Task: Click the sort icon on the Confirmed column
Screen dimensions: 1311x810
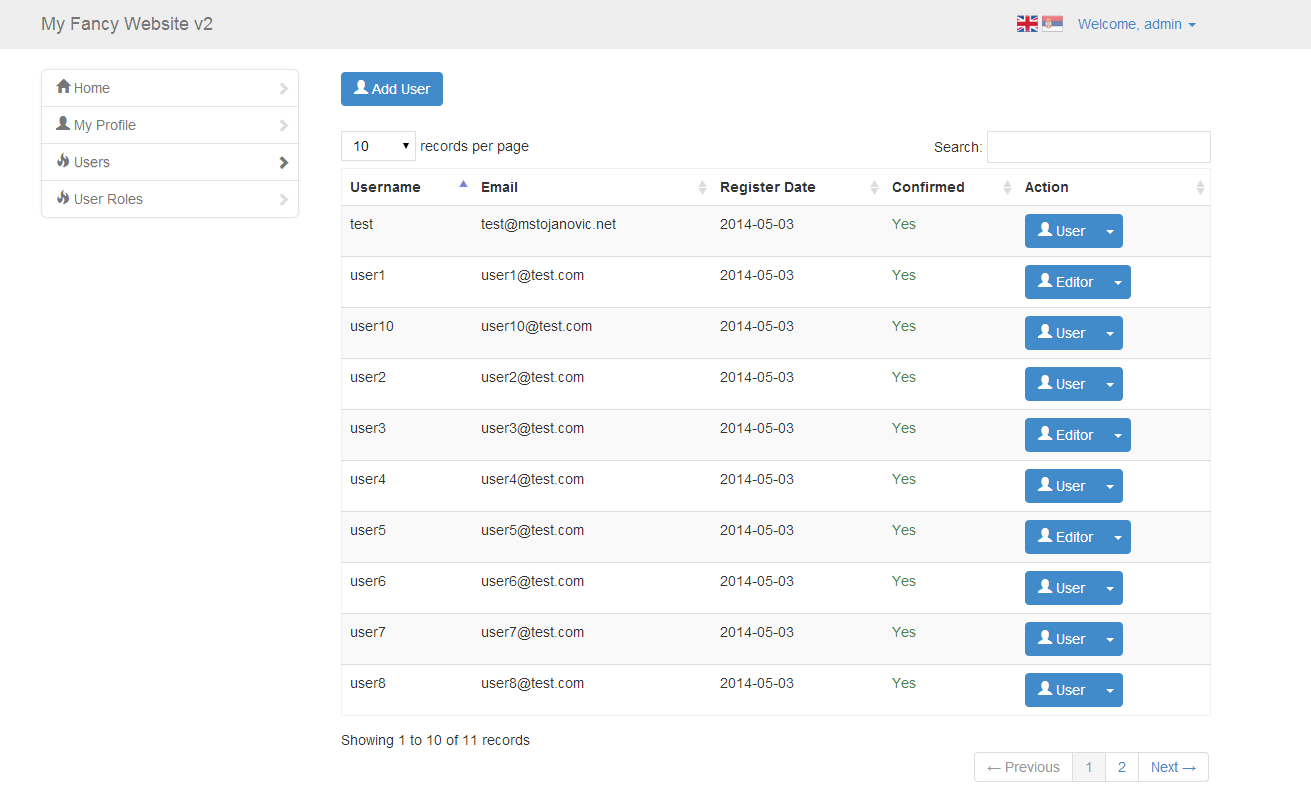Action: click(x=1007, y=187)
